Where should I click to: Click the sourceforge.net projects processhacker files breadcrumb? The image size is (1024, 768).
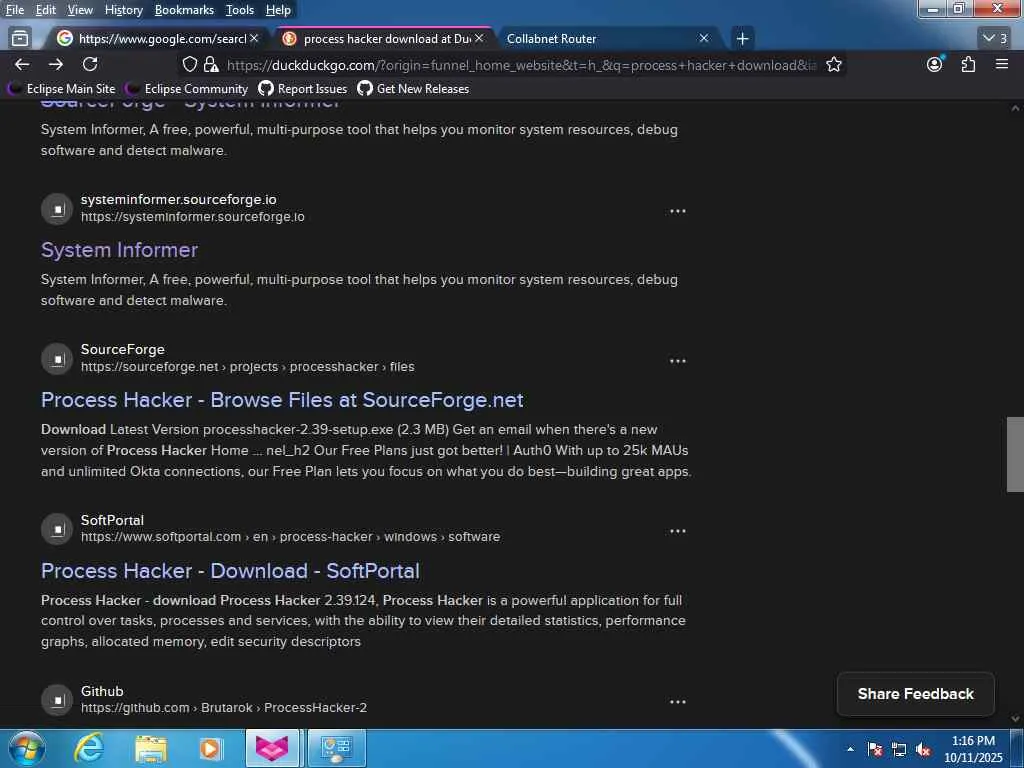[248, 367]
